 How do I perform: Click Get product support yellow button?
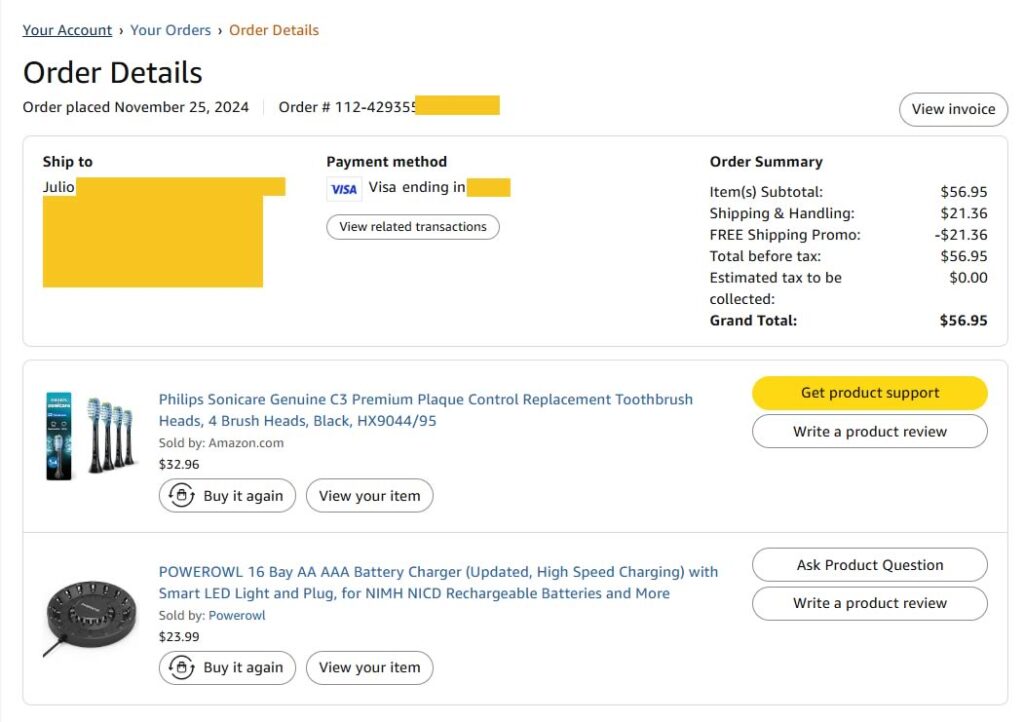click(x=870, y=392)
